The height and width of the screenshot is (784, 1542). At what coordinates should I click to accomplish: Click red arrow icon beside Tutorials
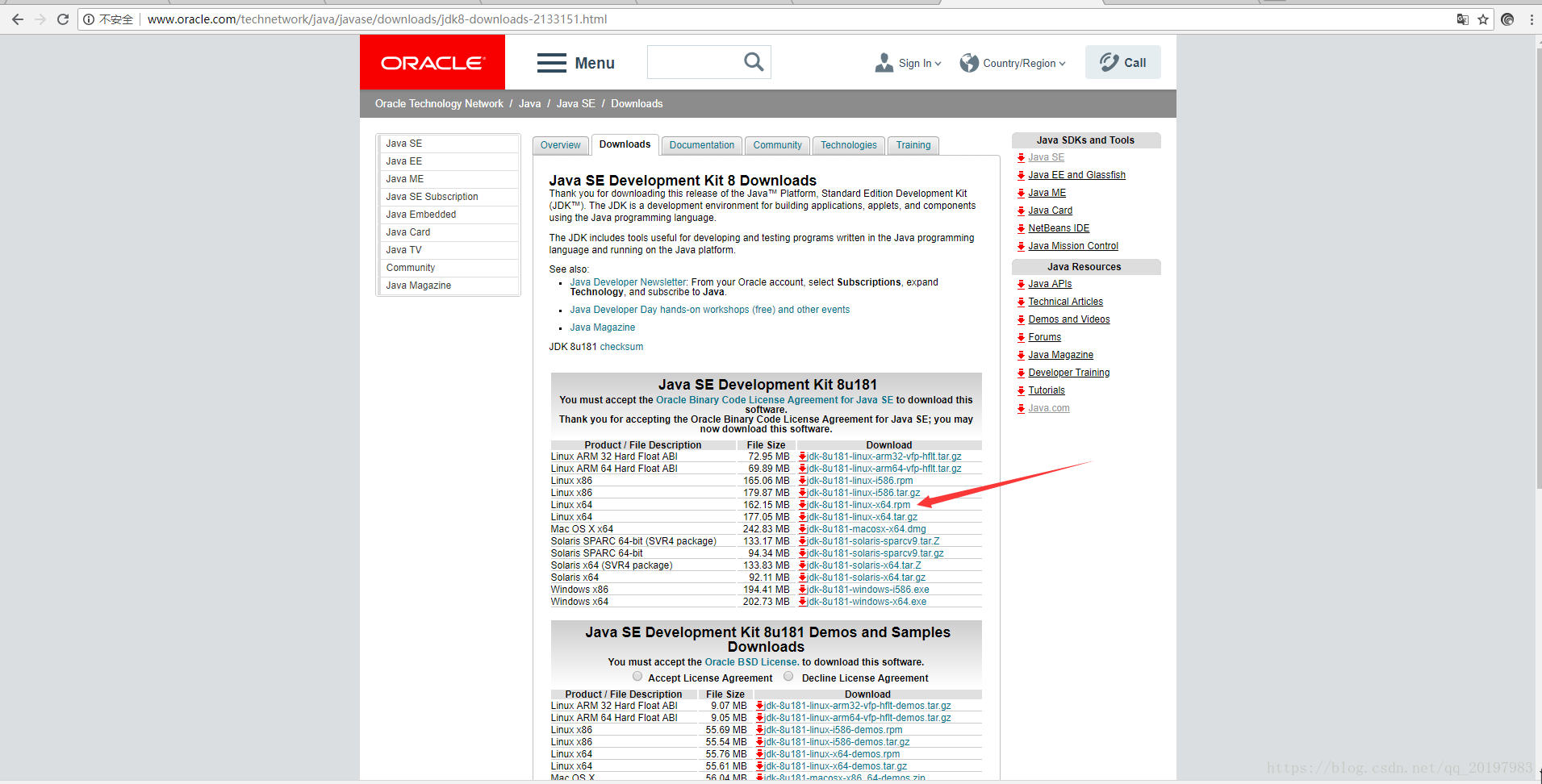point(1021,390)
